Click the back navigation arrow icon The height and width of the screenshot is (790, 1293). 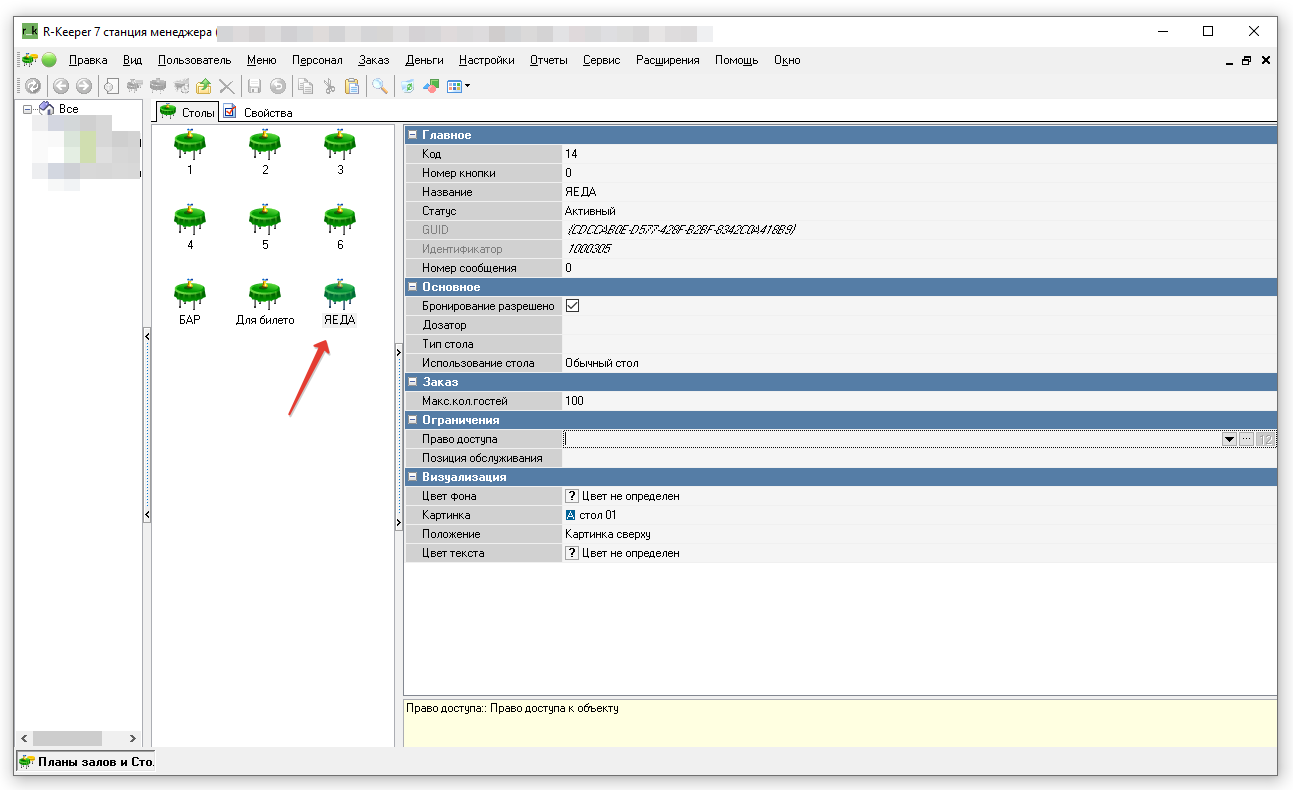tap(61, 87)
